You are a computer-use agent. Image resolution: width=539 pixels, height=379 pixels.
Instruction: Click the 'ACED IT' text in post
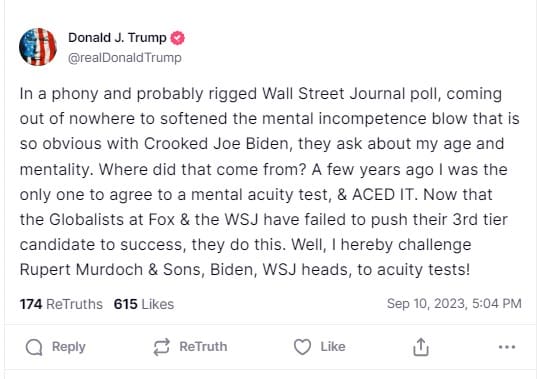[382, 194]
